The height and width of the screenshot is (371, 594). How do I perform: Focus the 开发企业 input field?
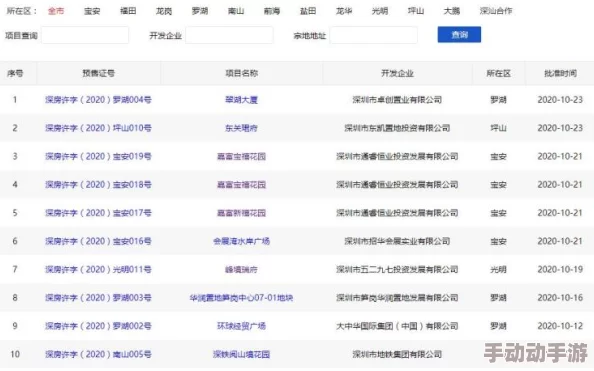coord(230,35)
